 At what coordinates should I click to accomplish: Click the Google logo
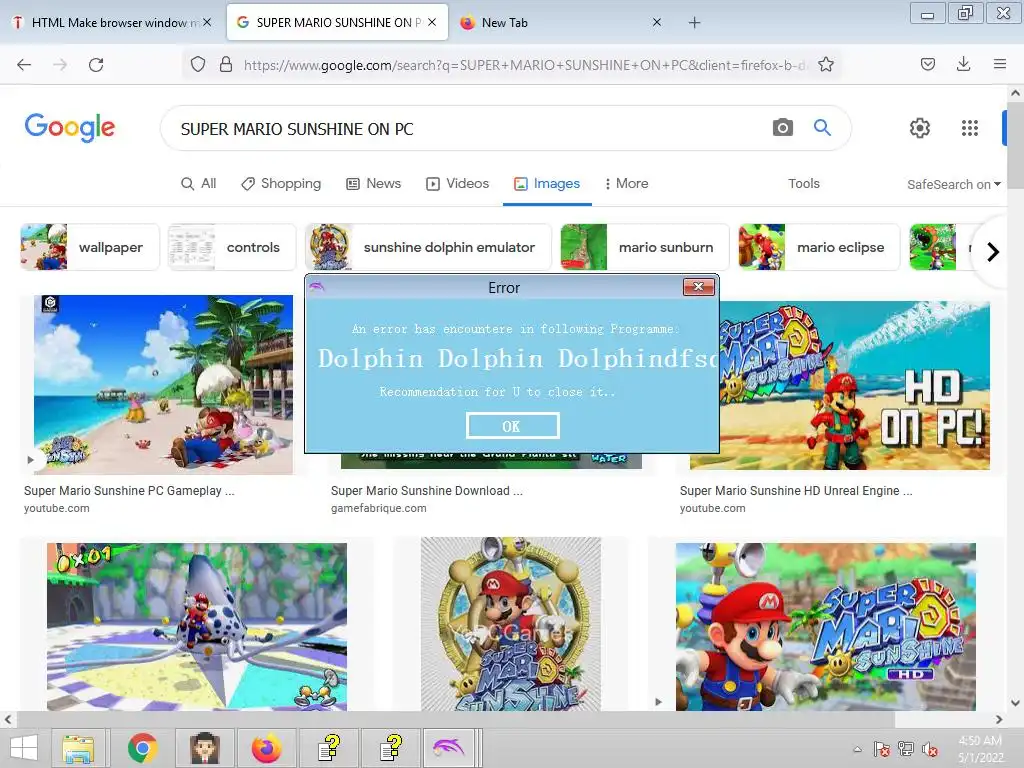[70, 127]
